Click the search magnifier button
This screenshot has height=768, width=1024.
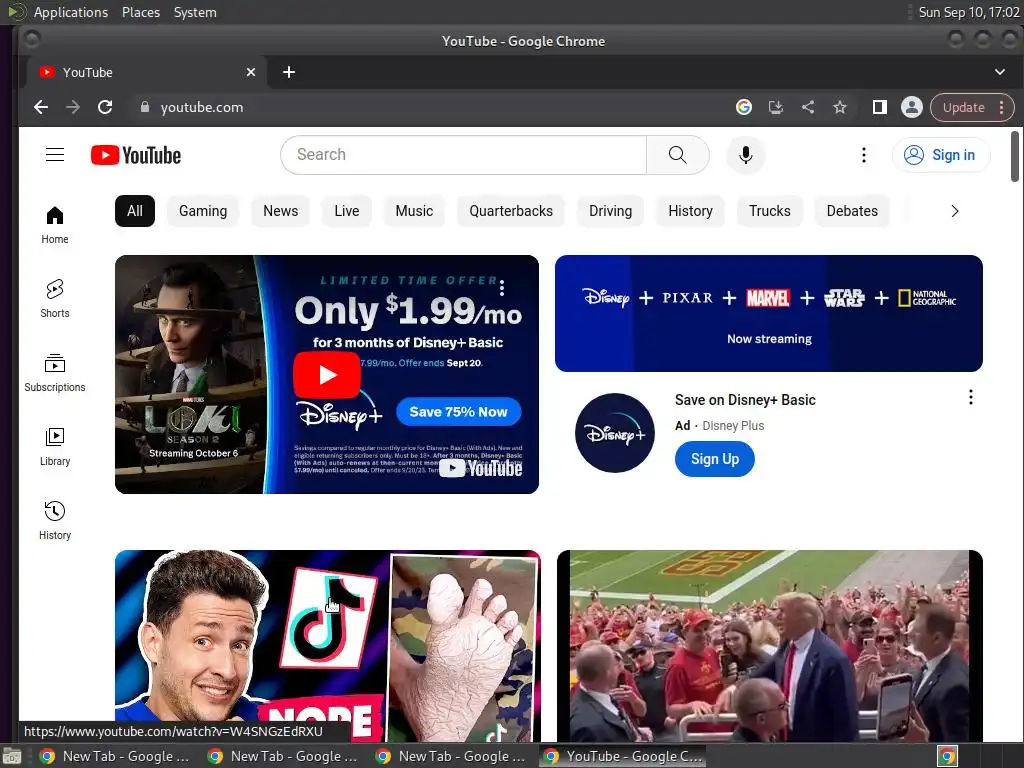(677, 155)
